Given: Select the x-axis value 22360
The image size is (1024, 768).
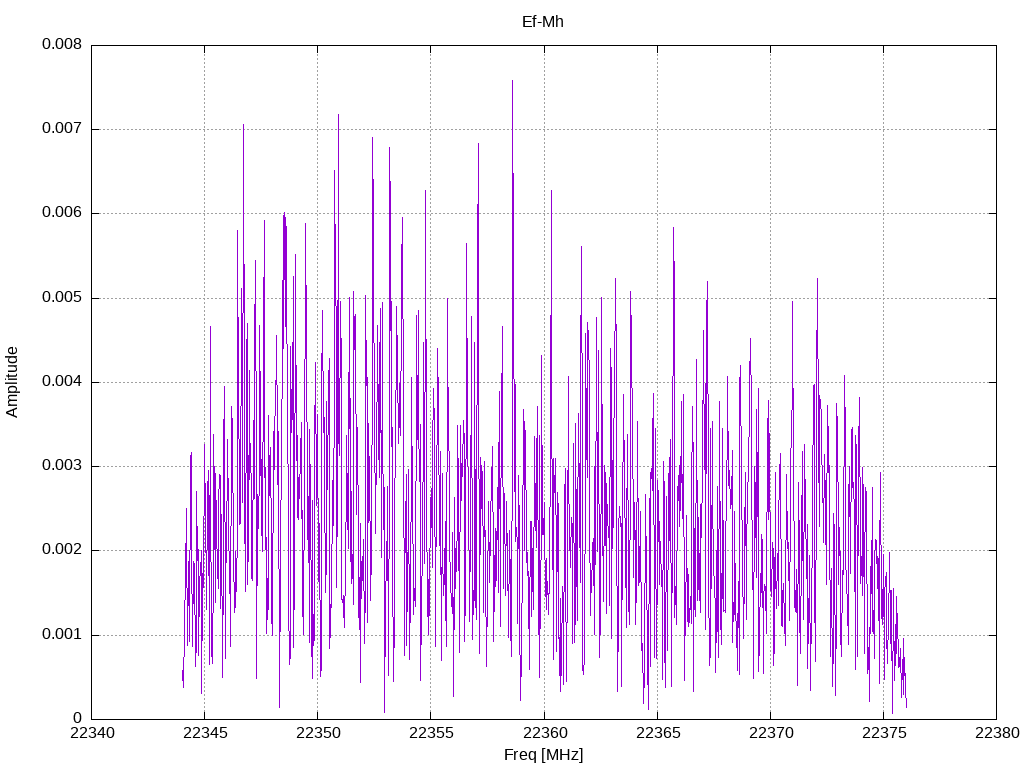Looking at the screenshot, I should tap(545, 733).
